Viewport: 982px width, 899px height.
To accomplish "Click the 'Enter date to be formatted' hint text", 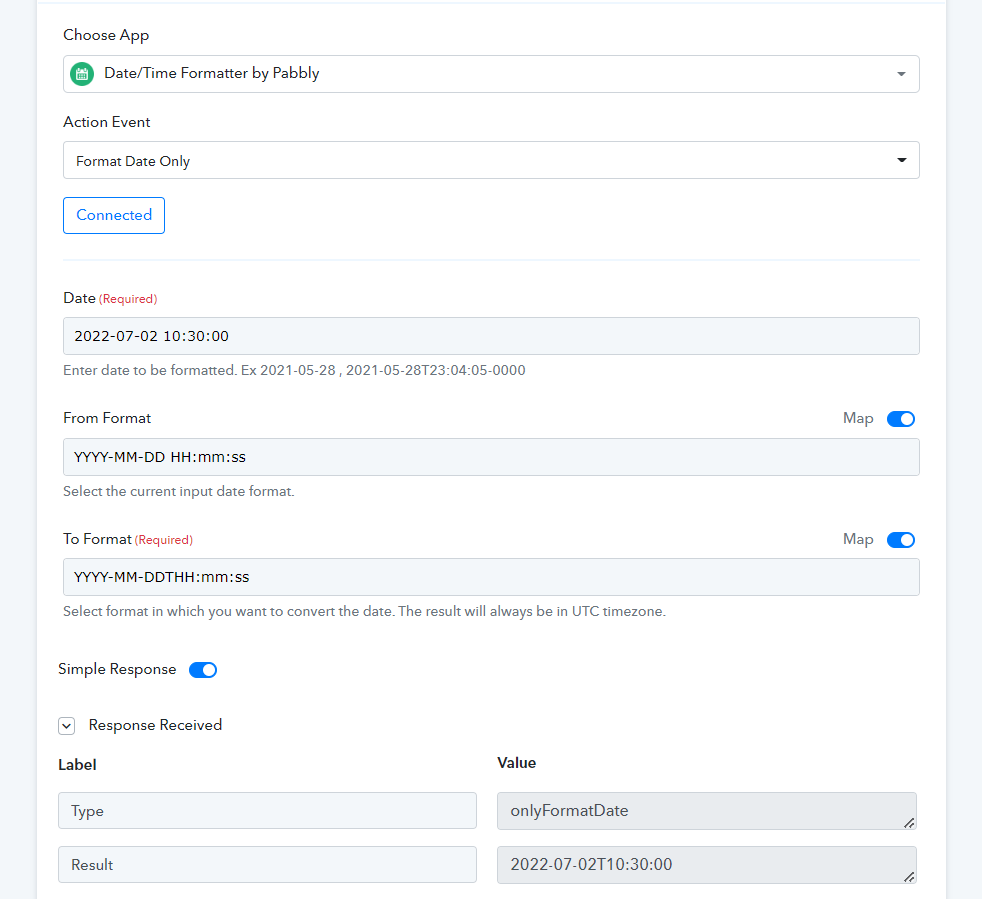I will coord(294,370).
